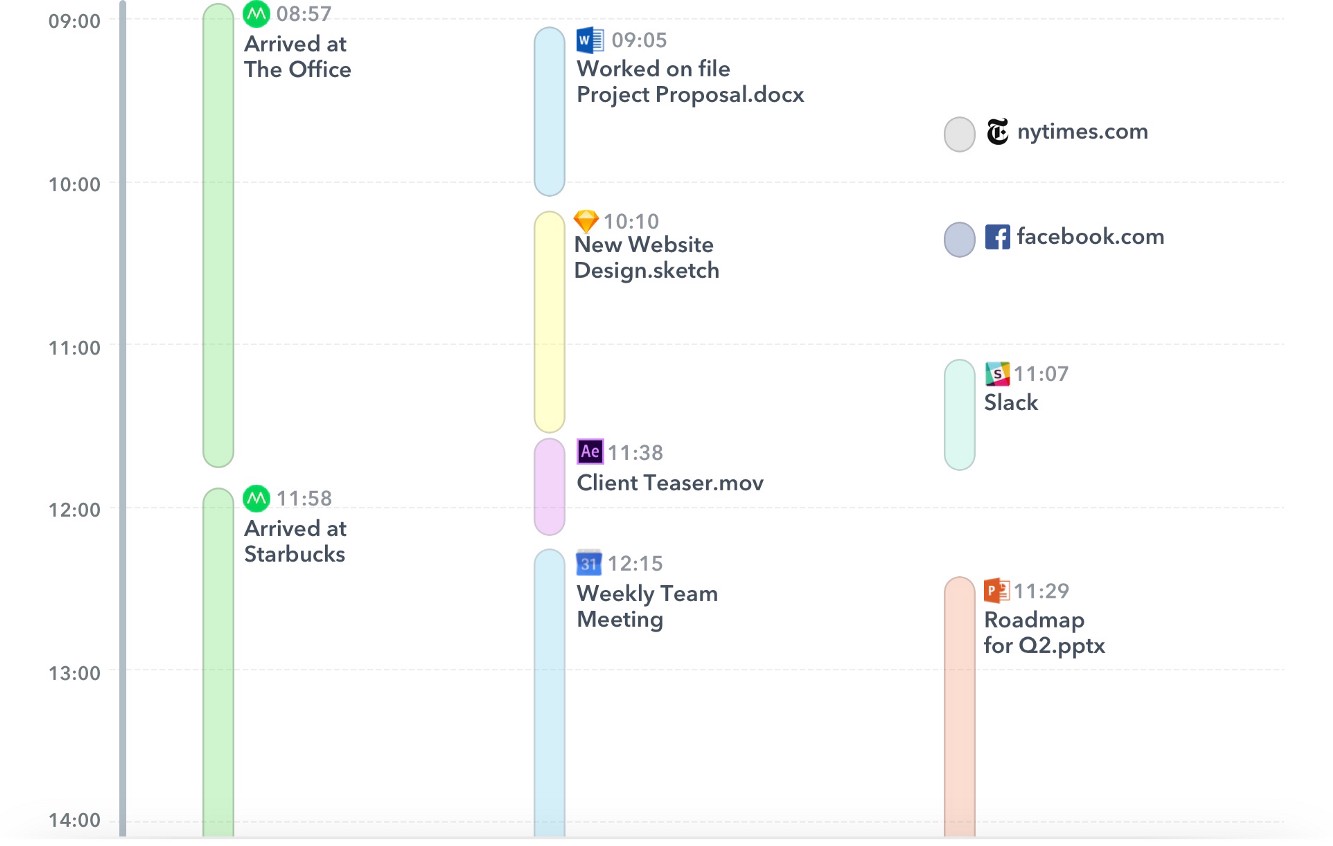
Task: Select the mint Slack timeline bar
Action: [x=959, y=414]
